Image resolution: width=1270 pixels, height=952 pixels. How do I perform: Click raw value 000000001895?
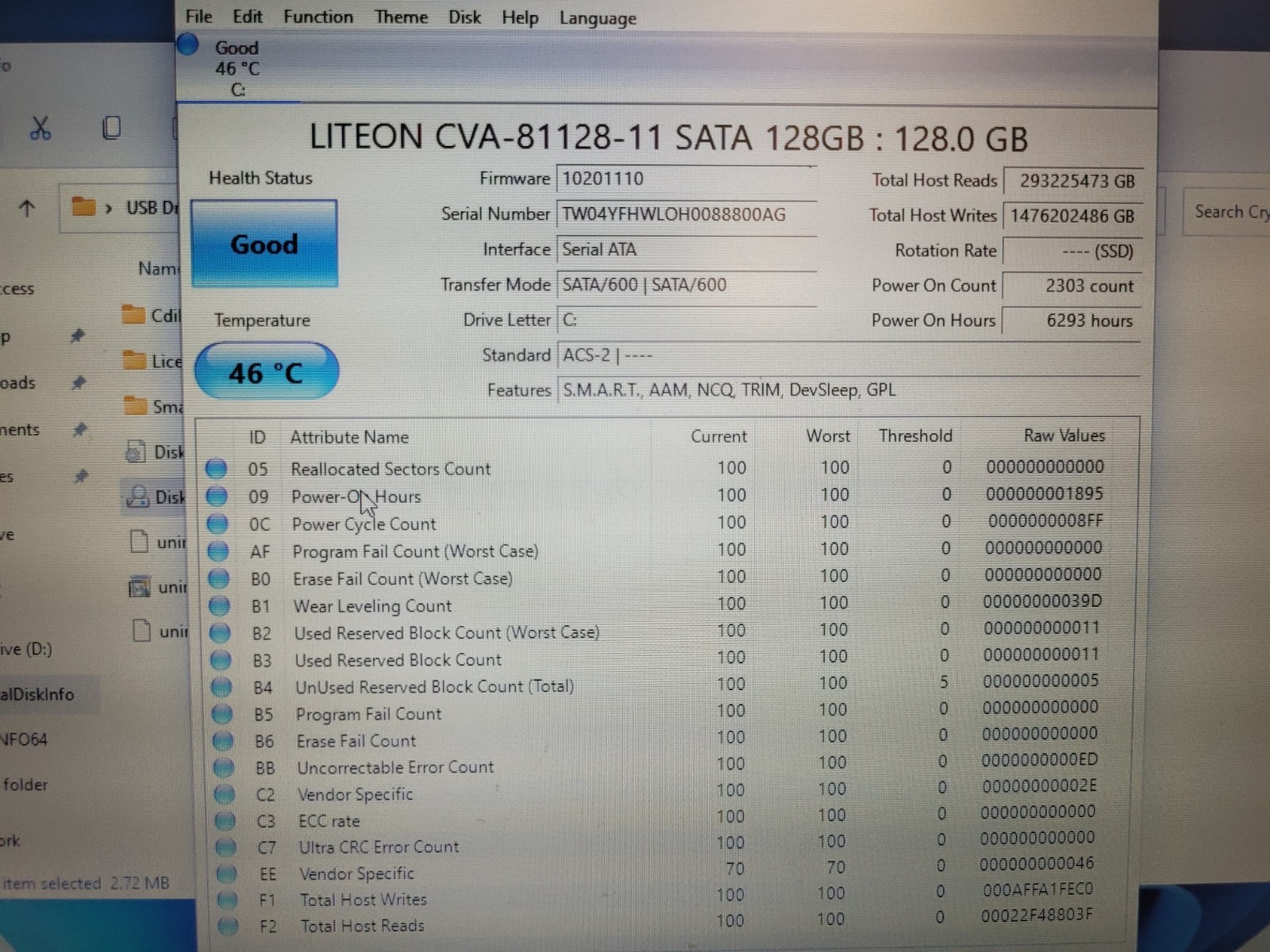1045,493
